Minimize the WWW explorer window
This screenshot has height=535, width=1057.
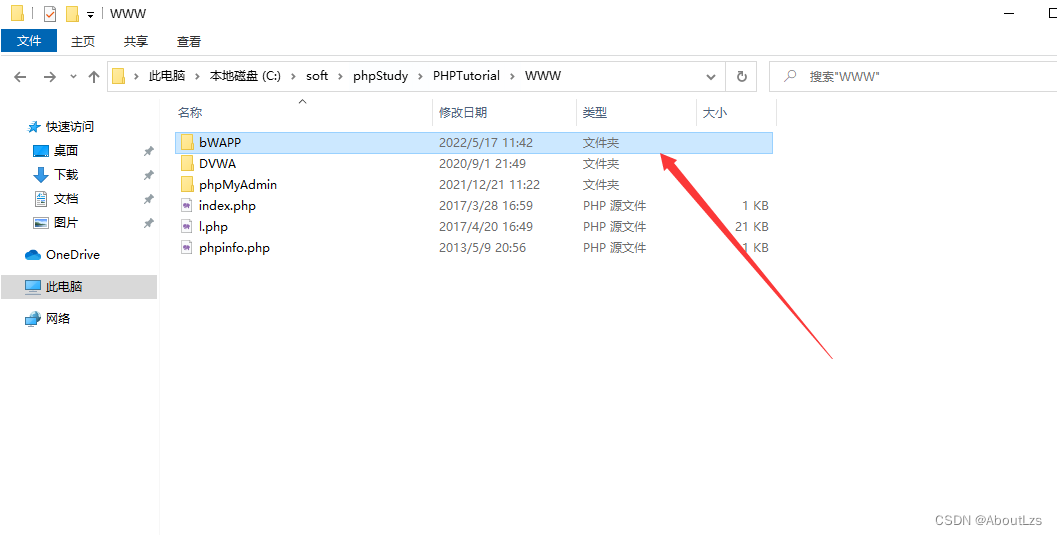click(x=1009, y=13)
